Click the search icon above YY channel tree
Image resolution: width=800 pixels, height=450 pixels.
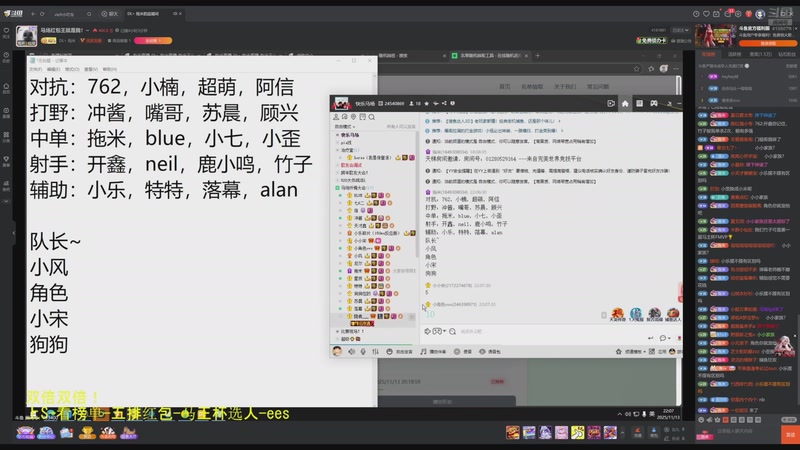pyautogui.click(x=372, y=117)
